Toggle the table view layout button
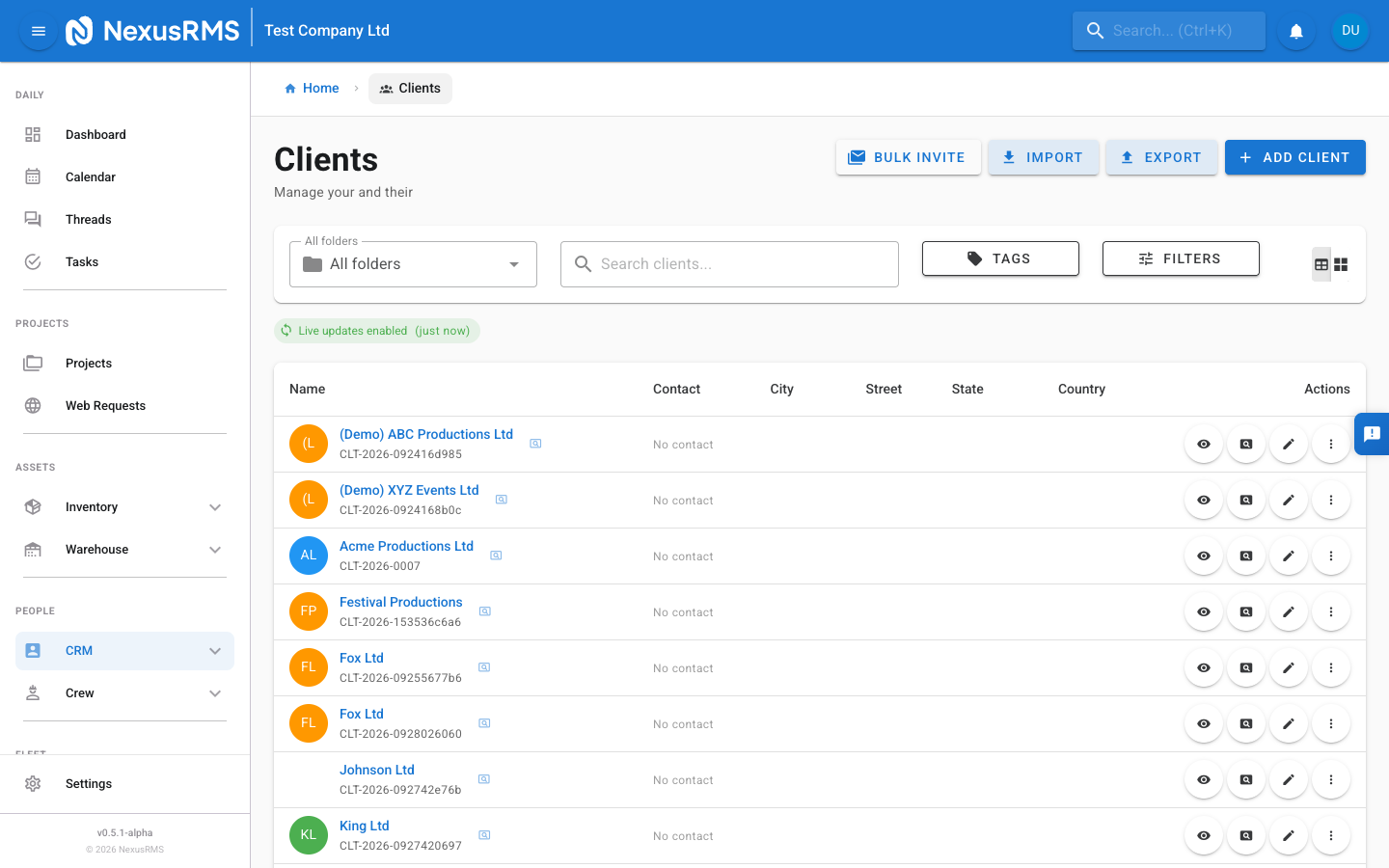 pyautogui.click(x=1321, y=263)
